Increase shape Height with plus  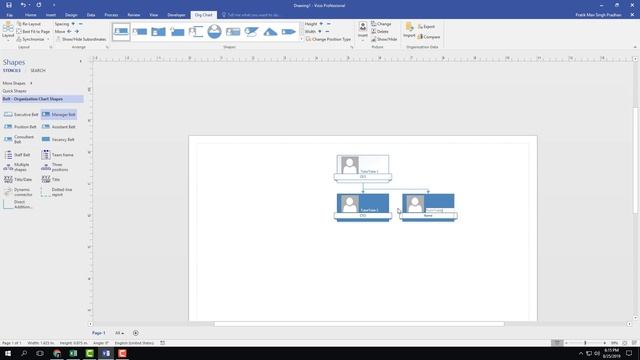(321, 24)
